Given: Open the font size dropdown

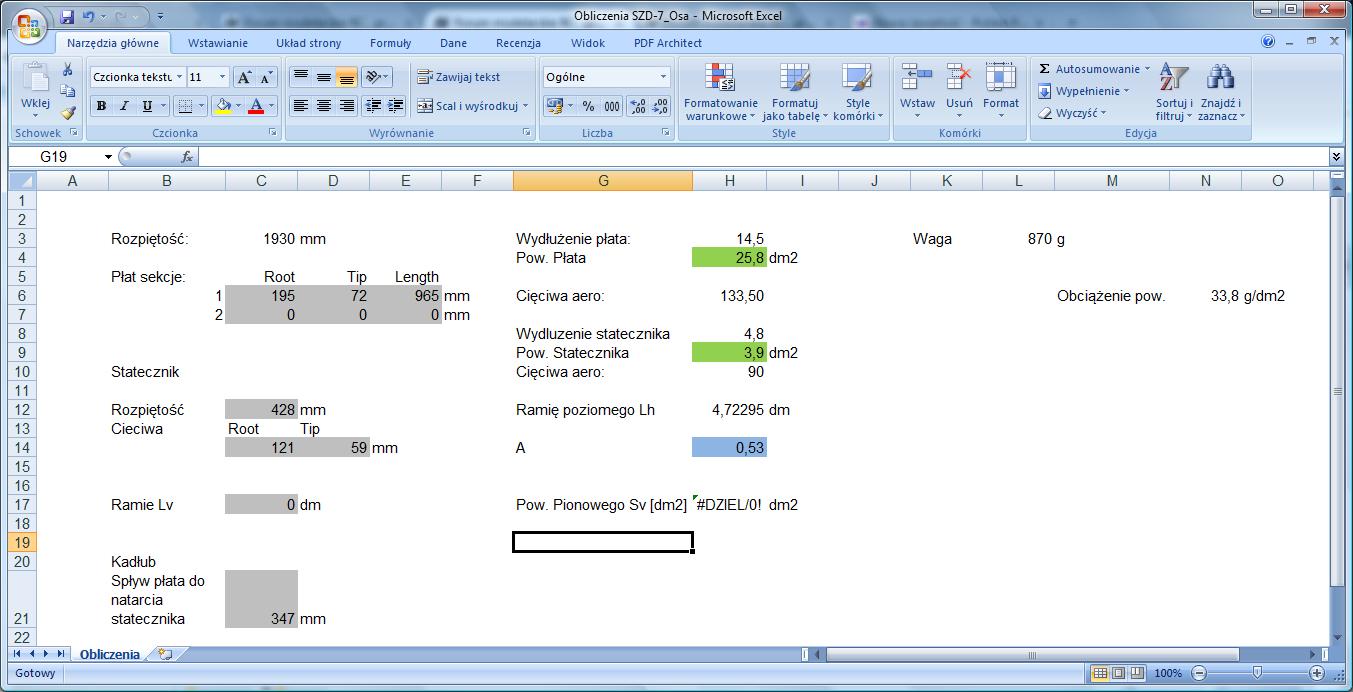Looking at the screenshot, I should [x=222, y=77].
